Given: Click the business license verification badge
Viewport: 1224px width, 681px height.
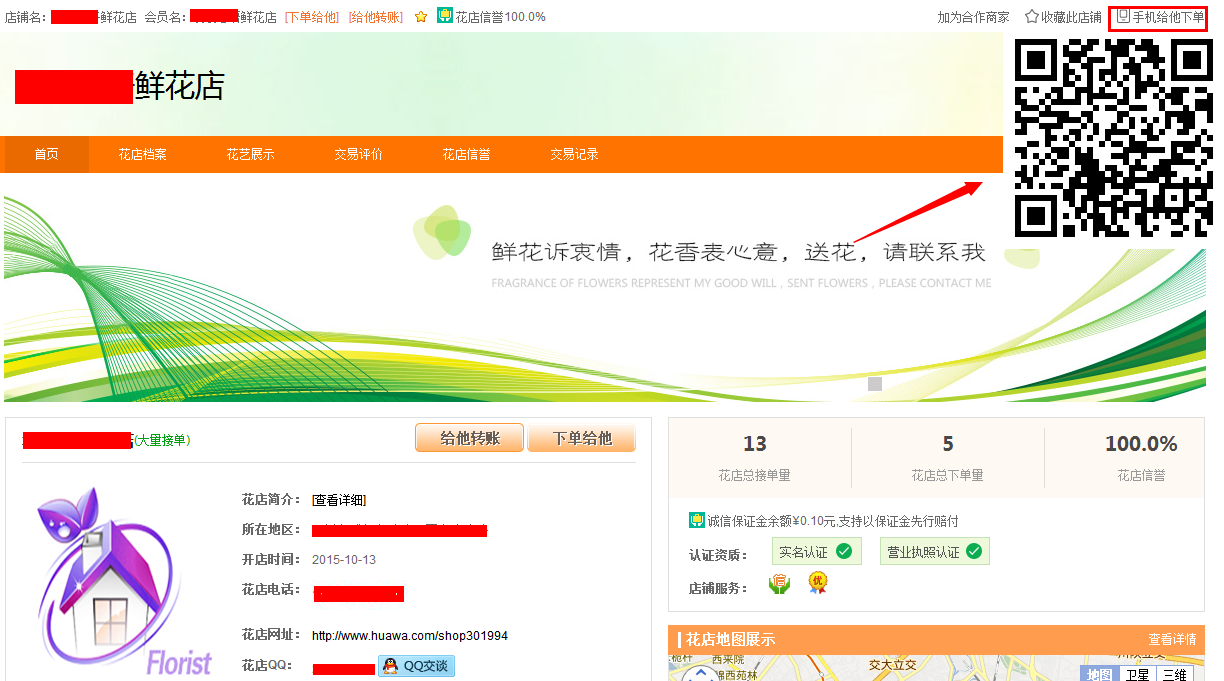Looking at the screenshot, I should click(x=934, y=552).
